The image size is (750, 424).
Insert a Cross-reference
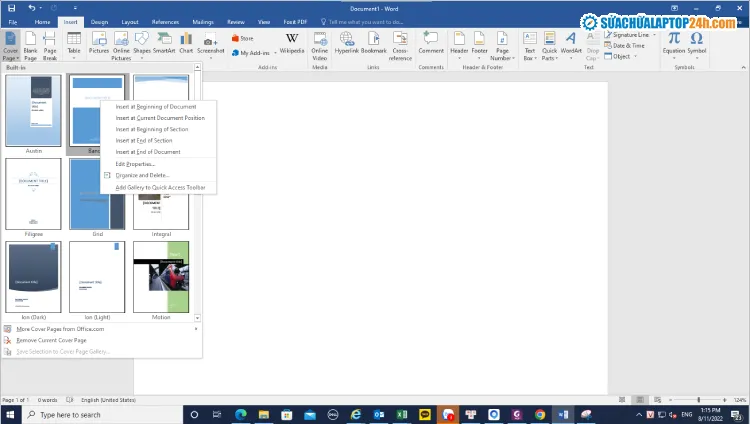tap(400, 45)
